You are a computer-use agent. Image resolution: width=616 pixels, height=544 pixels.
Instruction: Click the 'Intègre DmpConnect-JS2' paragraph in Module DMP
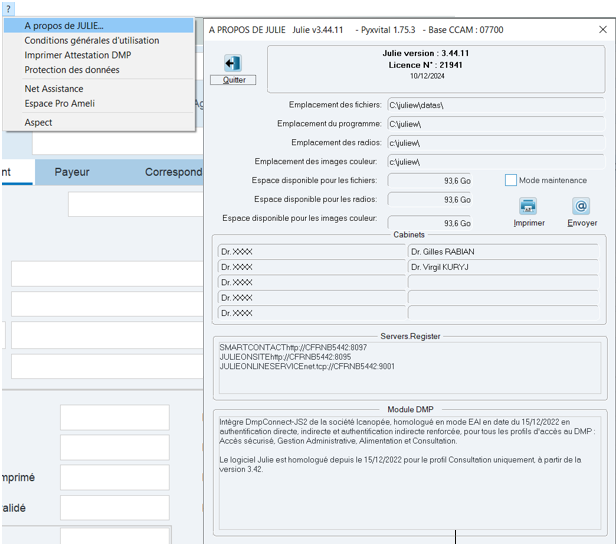(x=407, y=431)
